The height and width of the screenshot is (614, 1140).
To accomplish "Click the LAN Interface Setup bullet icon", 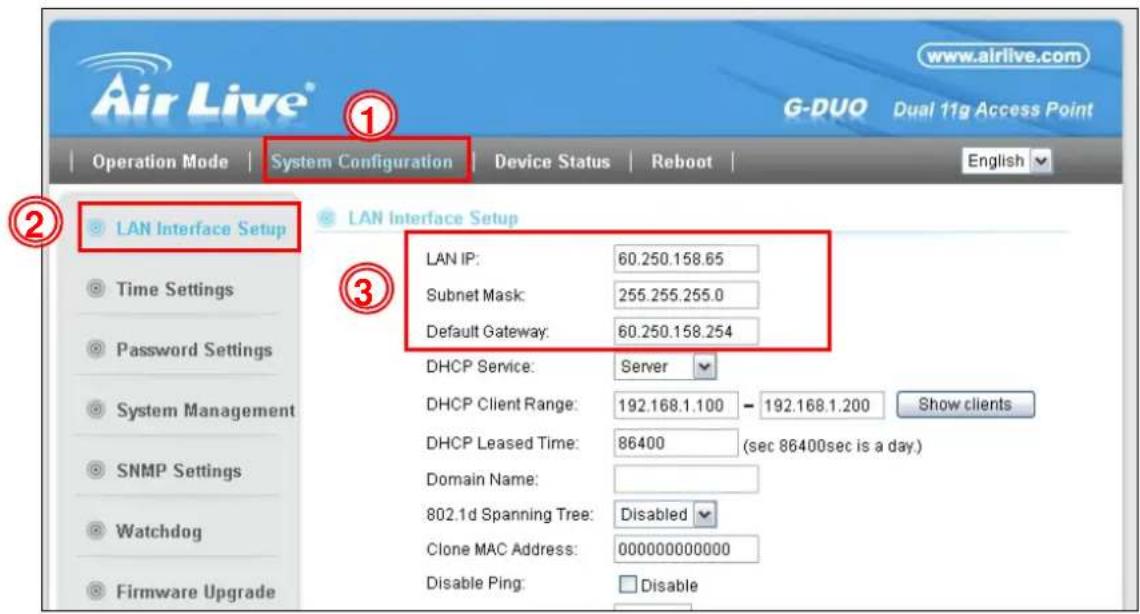I will (96, 228).
